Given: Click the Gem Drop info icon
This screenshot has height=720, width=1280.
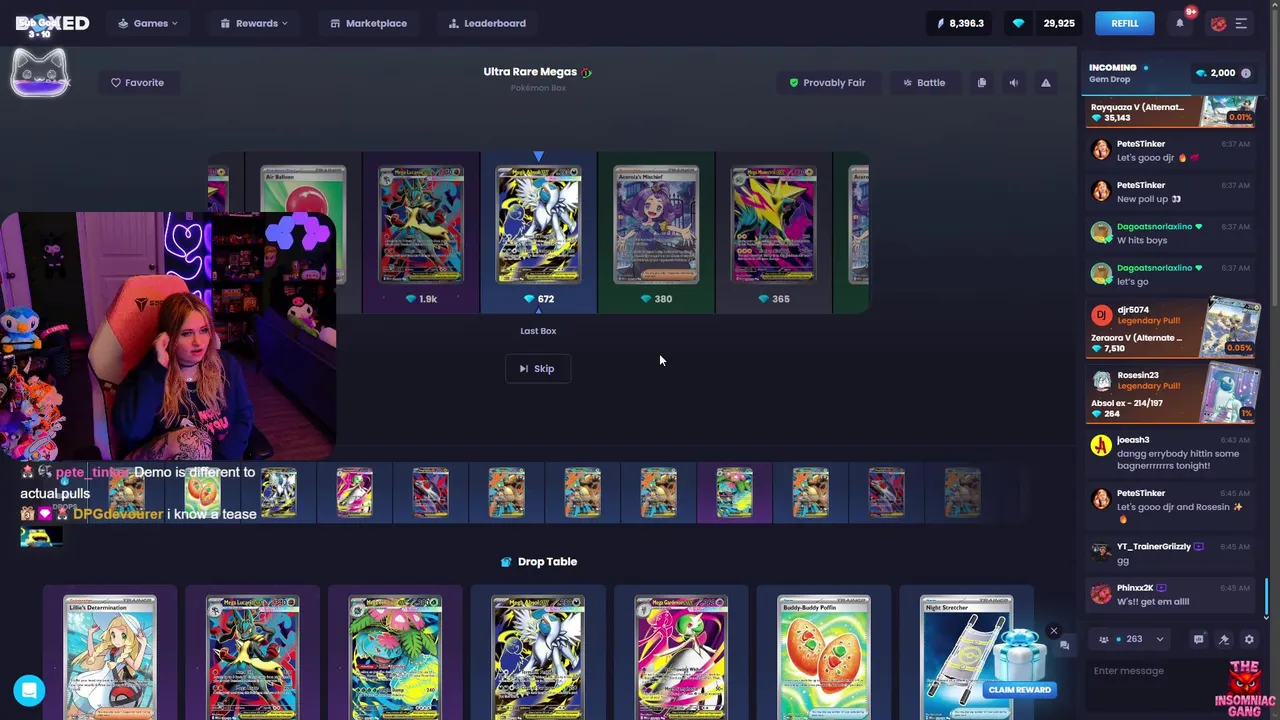Looking at the screenshot, I should 1245,73.
